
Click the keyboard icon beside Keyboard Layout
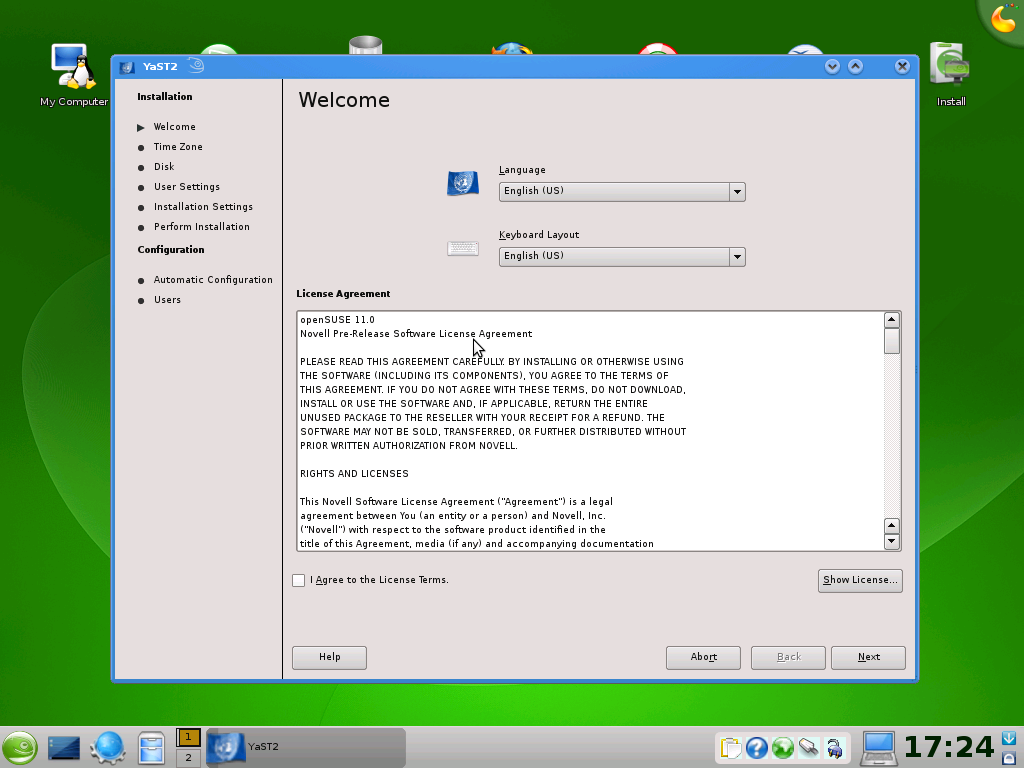tap(462, 248)
